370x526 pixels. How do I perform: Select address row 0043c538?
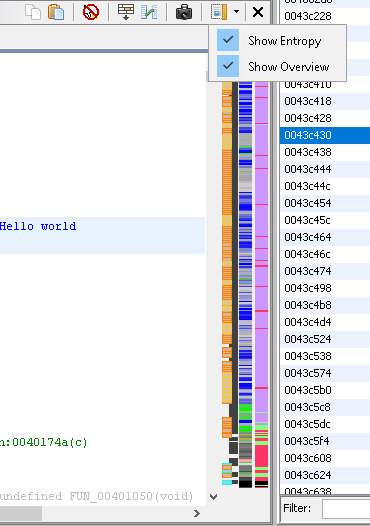[x=325, y=356]
